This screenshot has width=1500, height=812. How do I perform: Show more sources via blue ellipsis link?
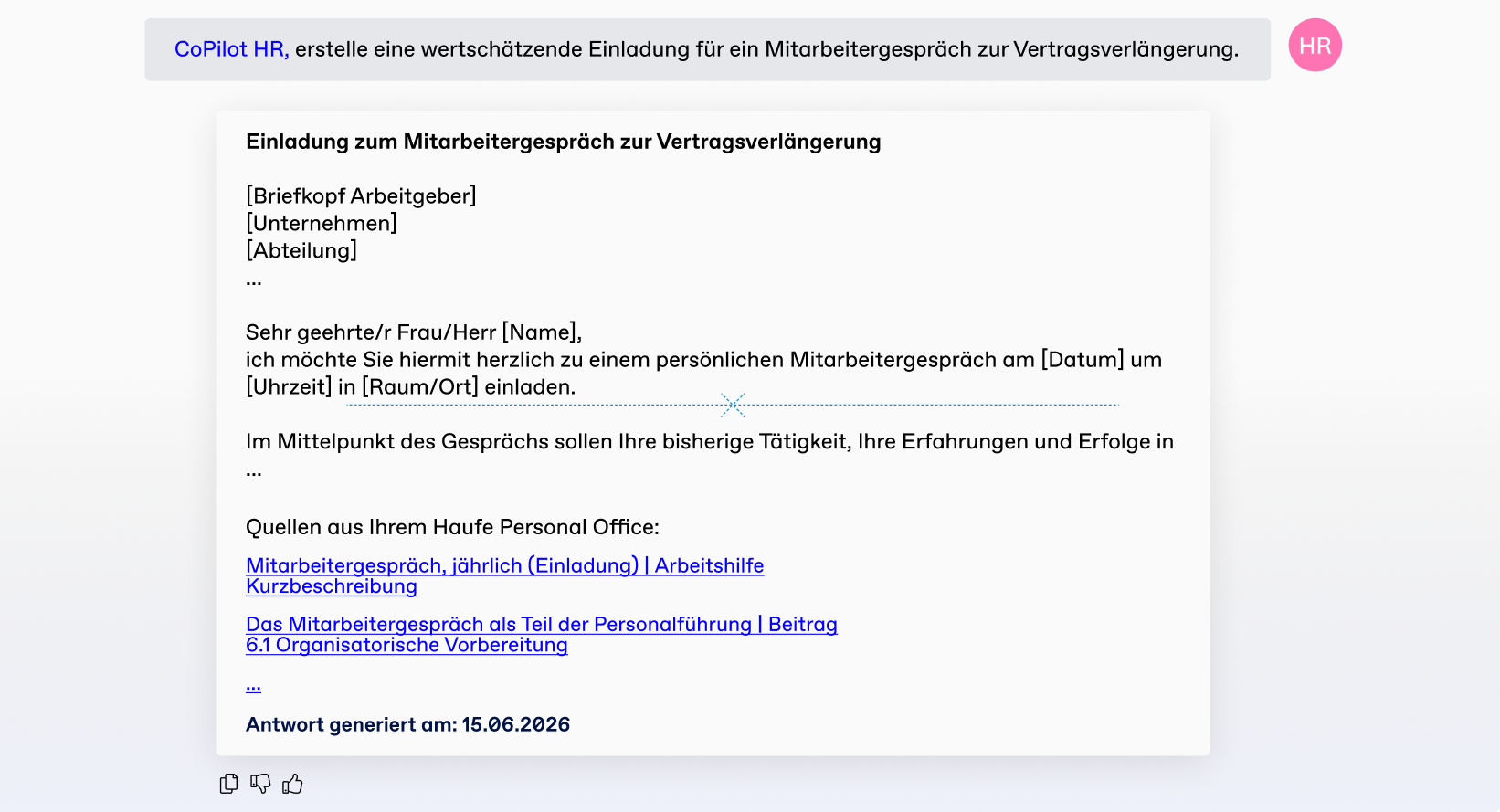[x=254, y=685]
